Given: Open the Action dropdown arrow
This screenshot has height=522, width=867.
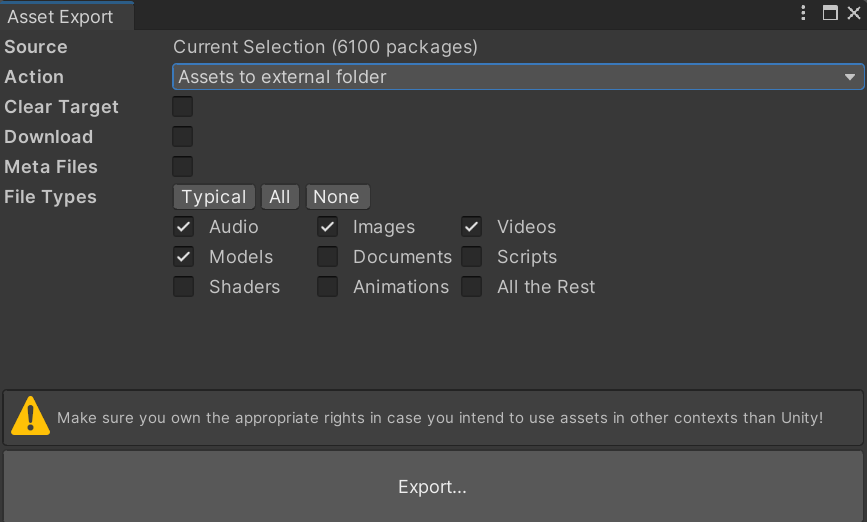Looking at the screenshot, I should coord(850,77).
